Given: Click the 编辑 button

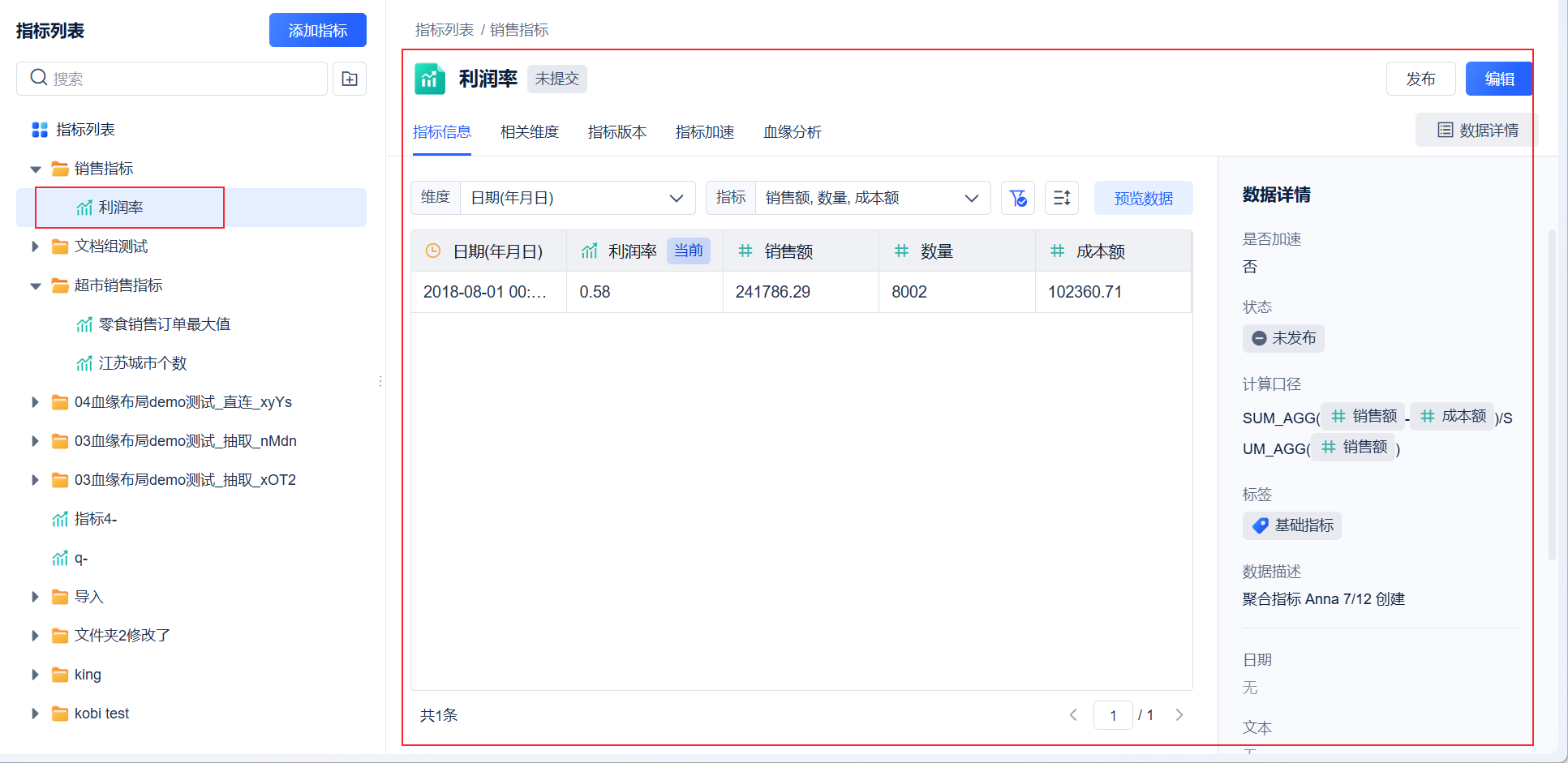Looking at the screenshot, I should click(x=1499, y=79).
